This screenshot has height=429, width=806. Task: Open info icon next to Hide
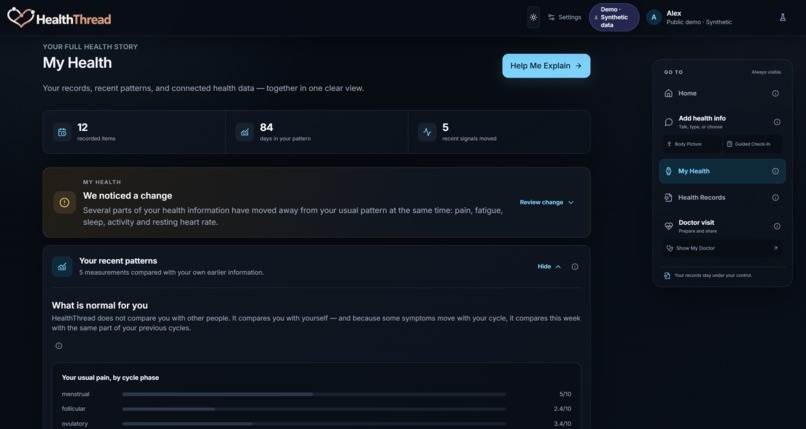(575, 267)
